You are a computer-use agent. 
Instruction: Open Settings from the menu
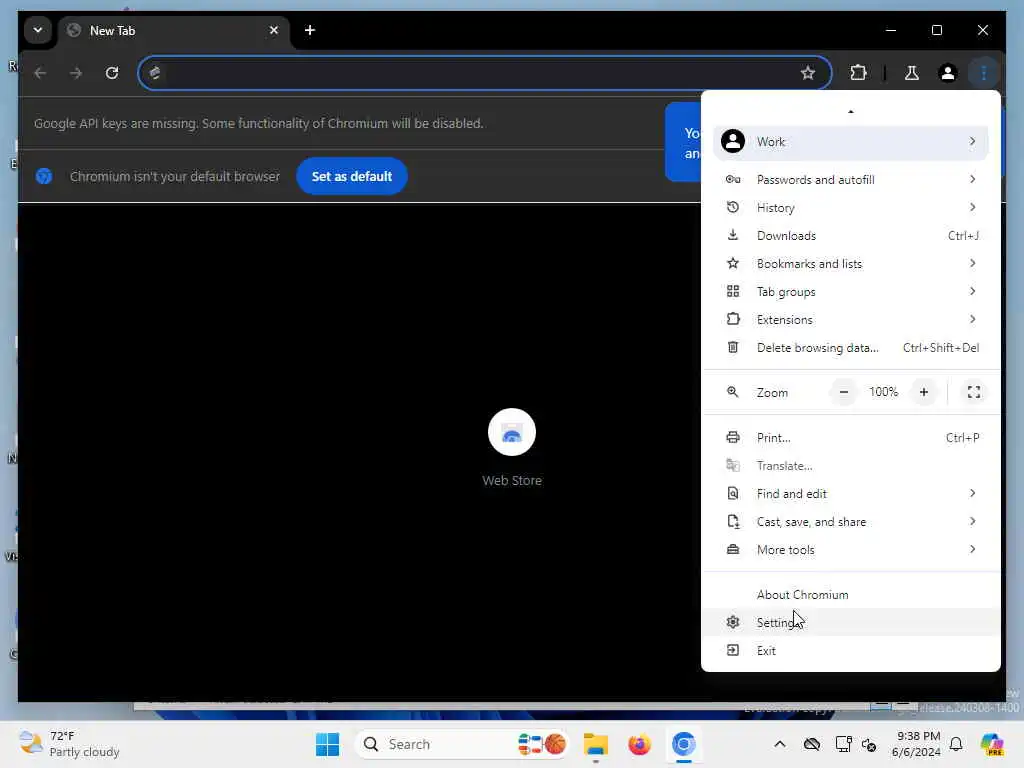coord(850,623)
